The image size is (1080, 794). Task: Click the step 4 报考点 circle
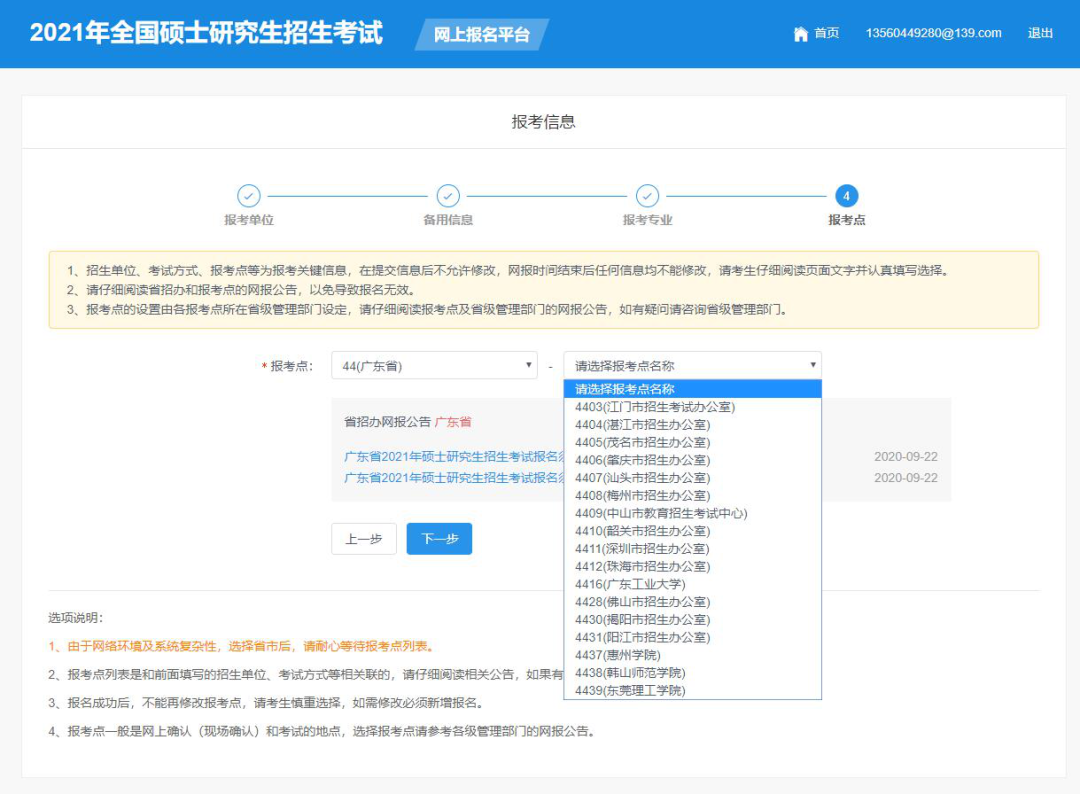[x=846, y=196]
